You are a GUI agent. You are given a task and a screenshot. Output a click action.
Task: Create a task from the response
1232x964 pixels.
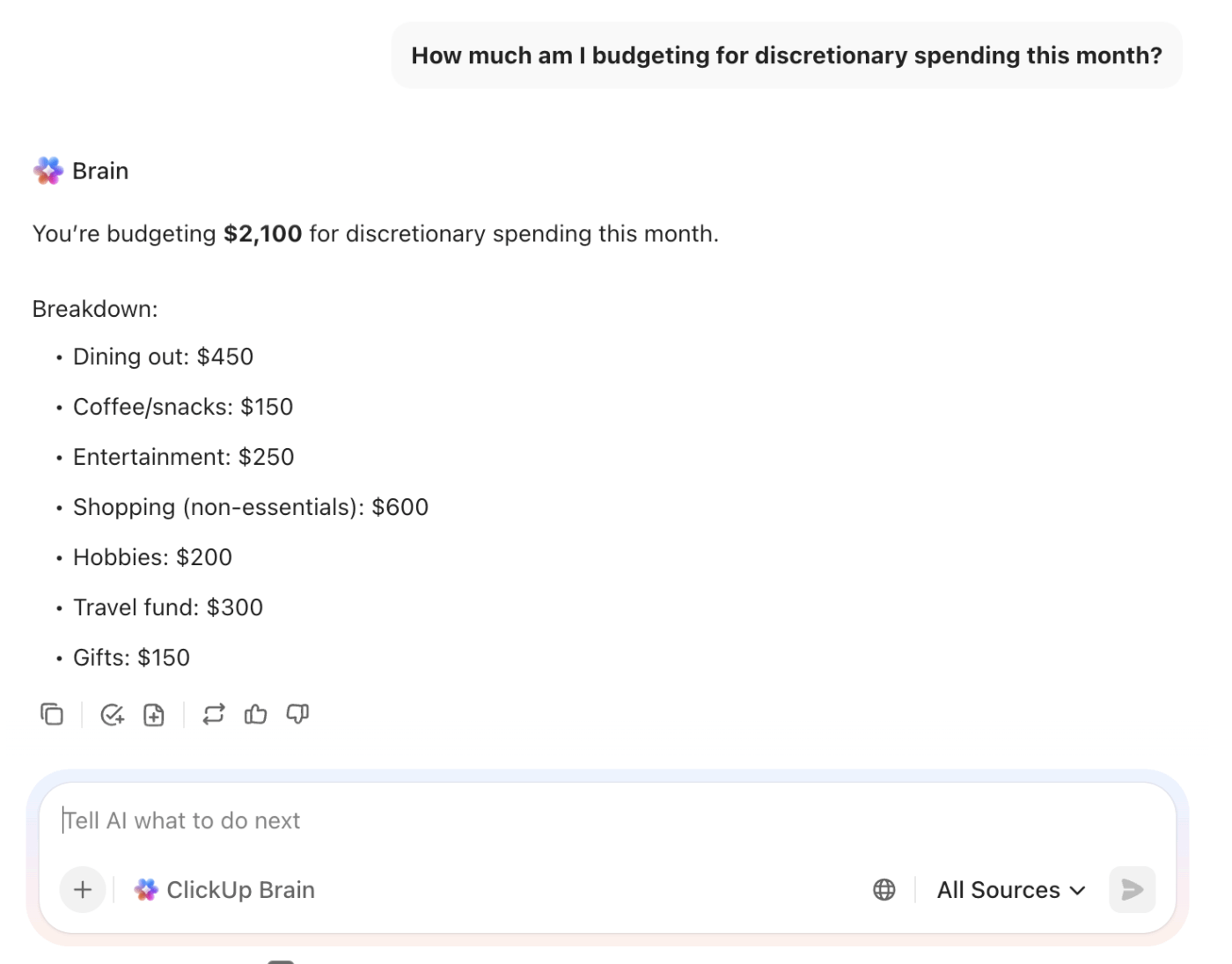pyautogui.click(x=112, y=715)
